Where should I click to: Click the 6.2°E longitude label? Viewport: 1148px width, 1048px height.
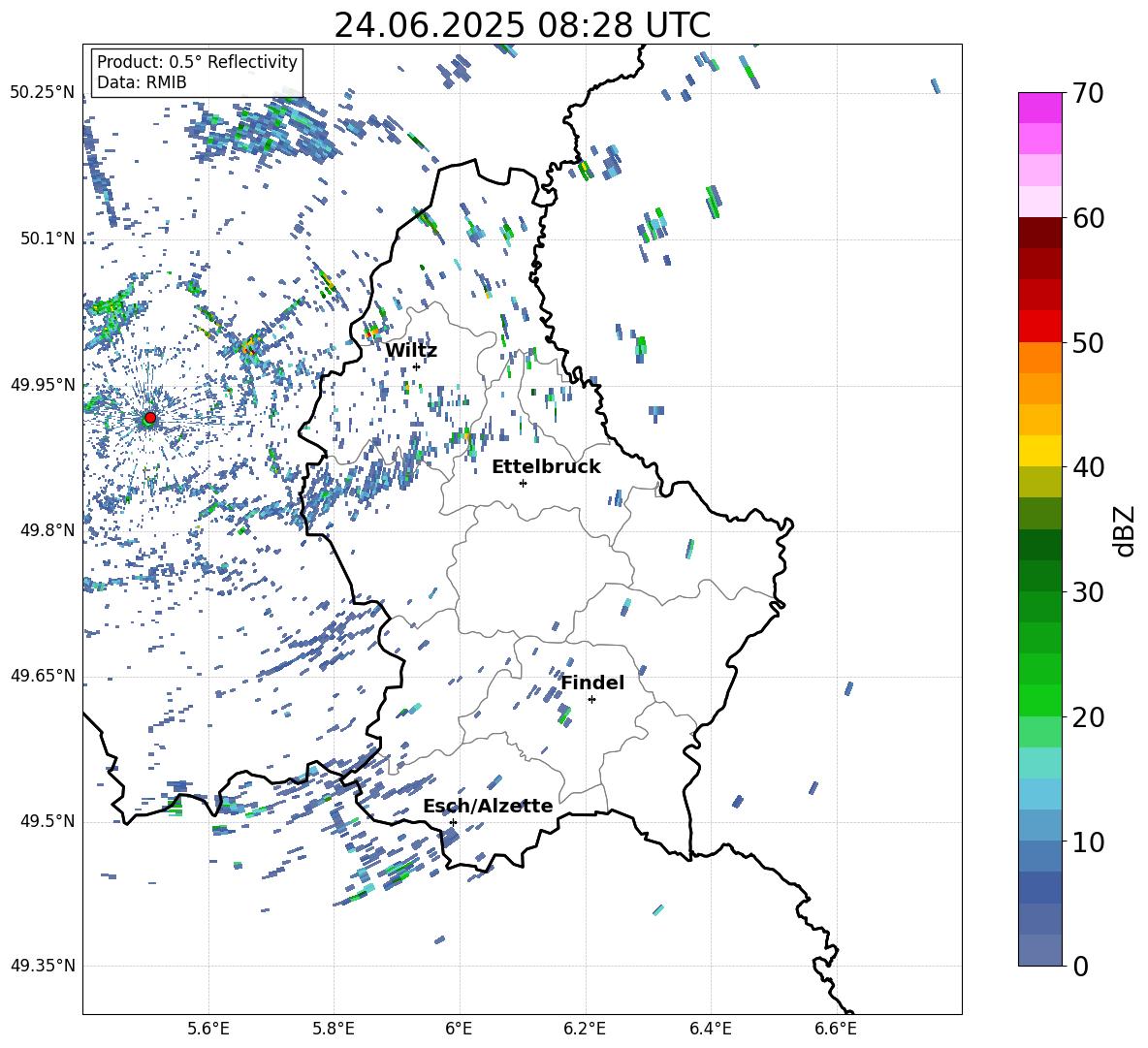(x=585, y=1029)
